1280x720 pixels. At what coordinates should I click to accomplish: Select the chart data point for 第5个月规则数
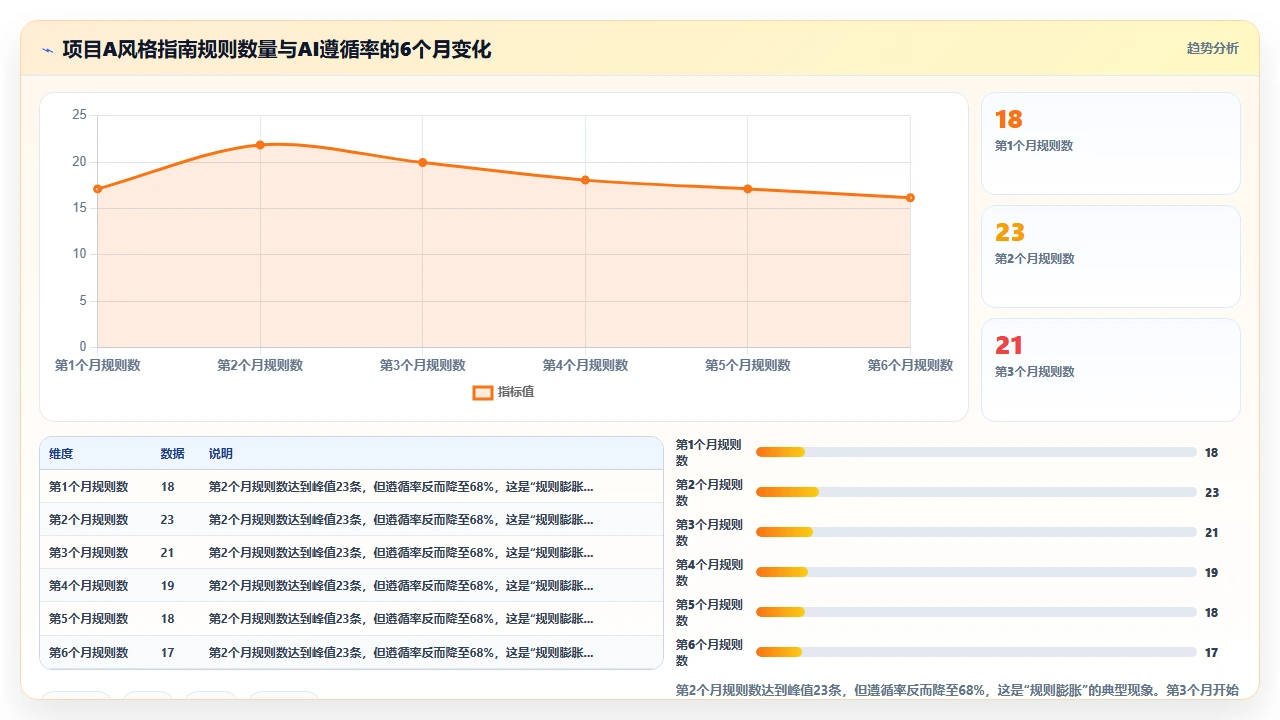(747, 189)
